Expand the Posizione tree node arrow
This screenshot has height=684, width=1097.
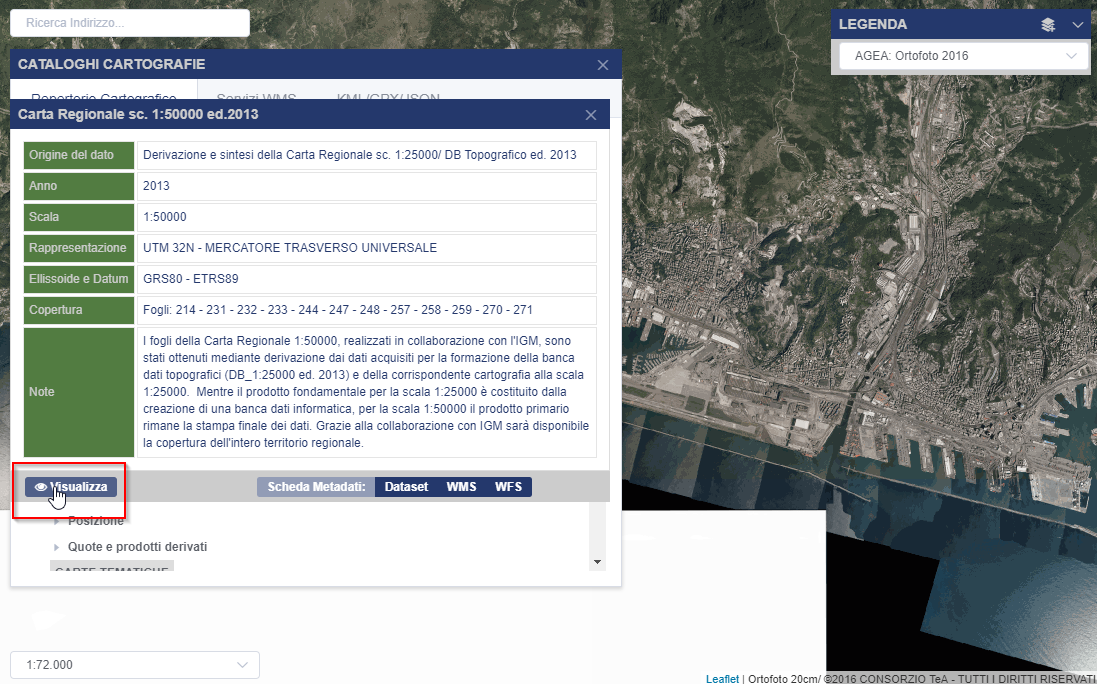point(57,521)
